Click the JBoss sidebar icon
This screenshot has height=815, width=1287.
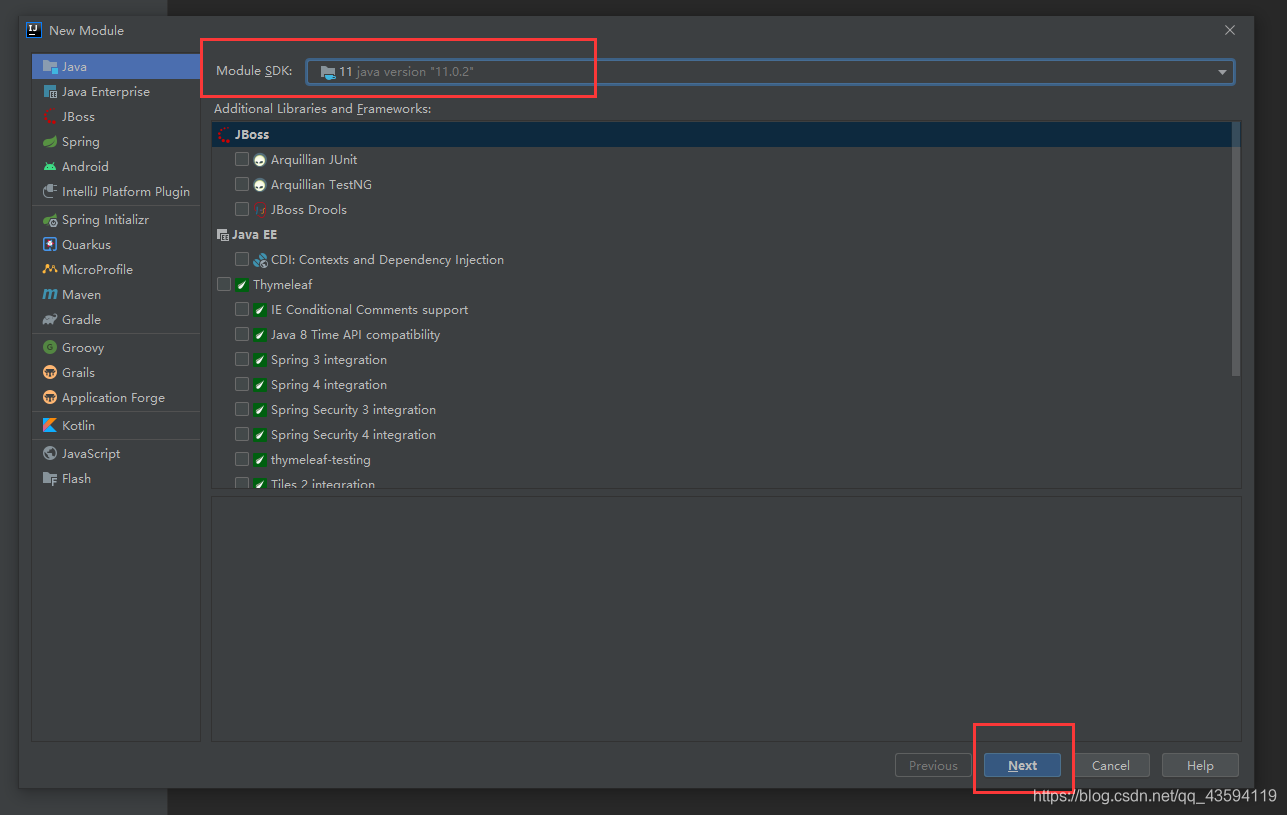[50, 117]
